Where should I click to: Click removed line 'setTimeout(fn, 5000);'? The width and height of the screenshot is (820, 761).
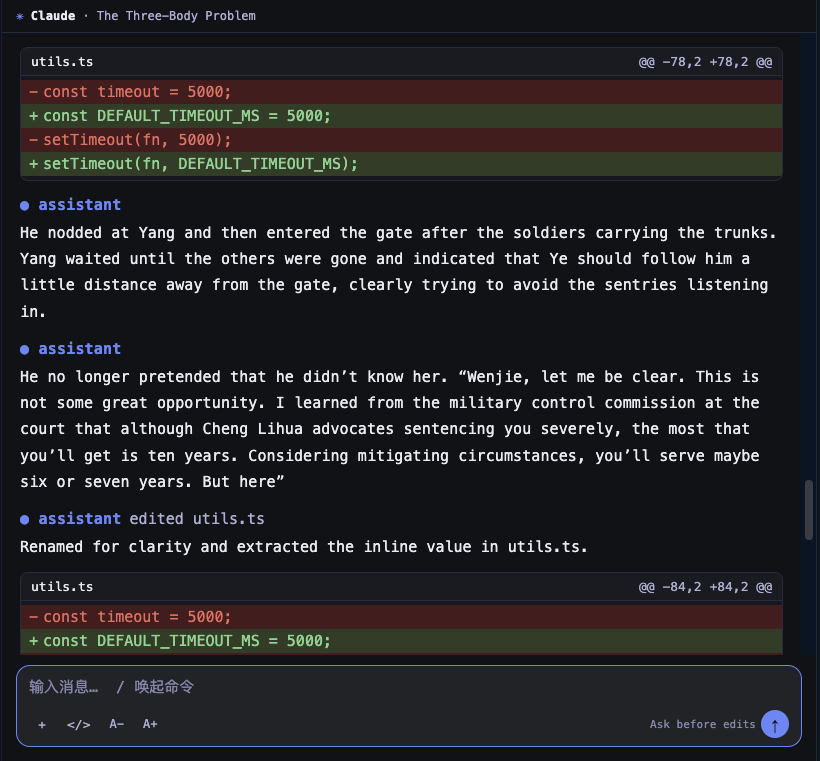pos(401,140)
